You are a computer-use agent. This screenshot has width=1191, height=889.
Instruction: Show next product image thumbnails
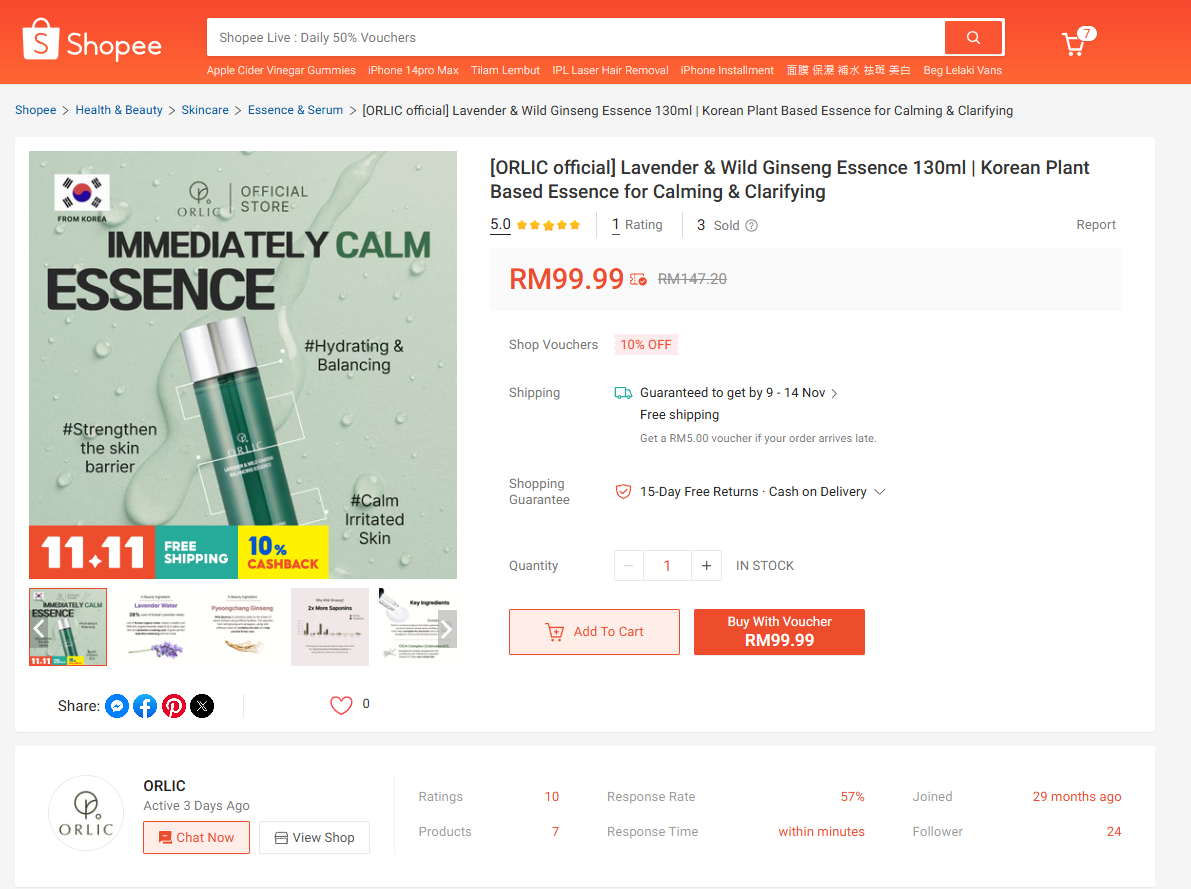(x=447, y=629)
